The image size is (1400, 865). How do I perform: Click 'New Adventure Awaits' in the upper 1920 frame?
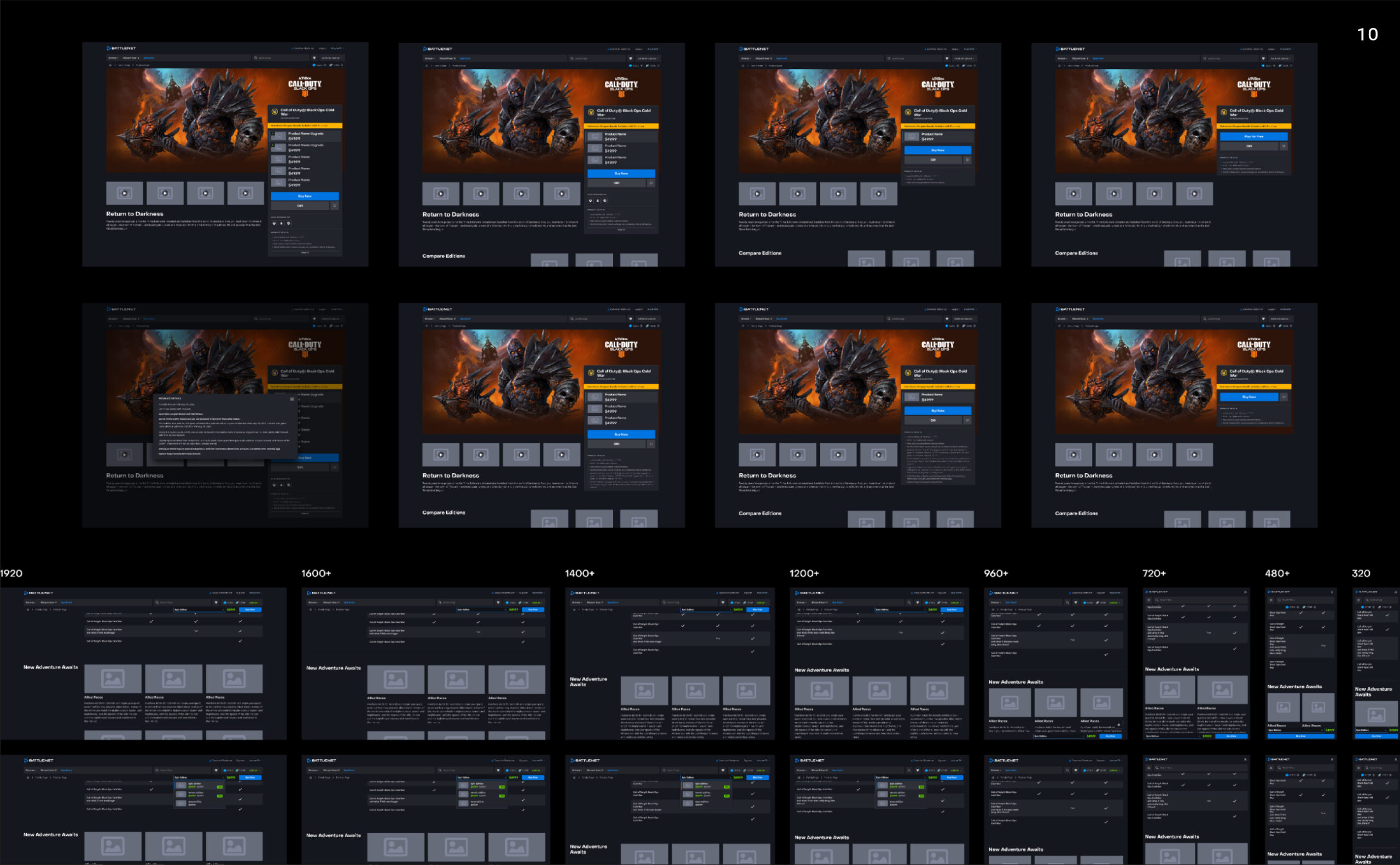[x=50, y=667]
